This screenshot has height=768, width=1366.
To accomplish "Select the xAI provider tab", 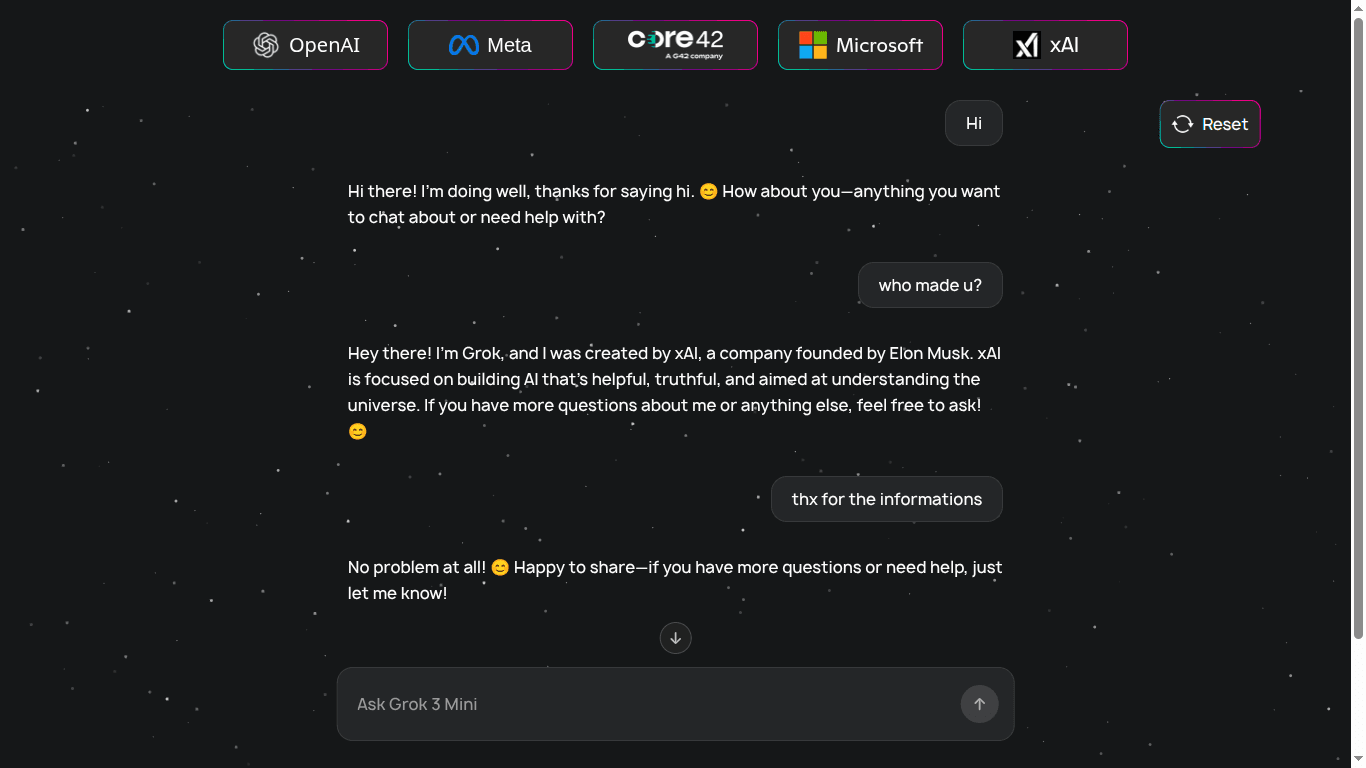I will pos(1045,44).
